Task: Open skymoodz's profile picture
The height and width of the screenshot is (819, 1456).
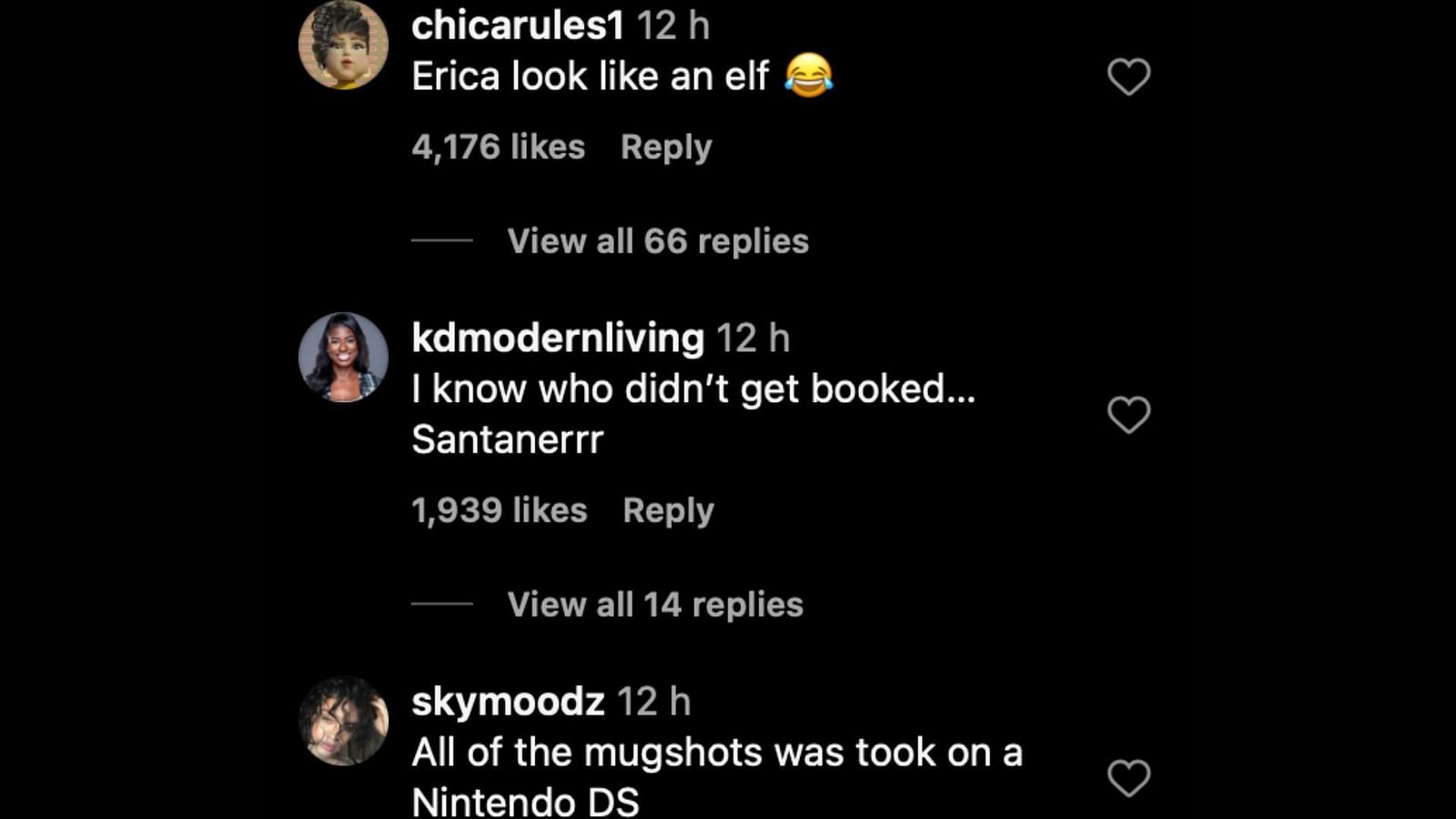Action: tap(344, 721)
